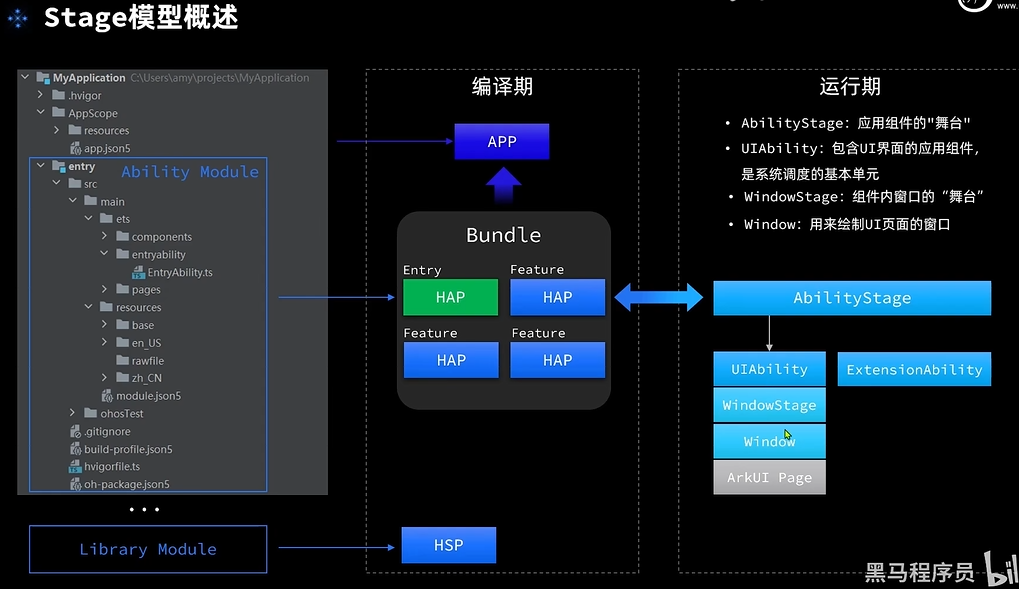Expand the zh_CN folder chevron

105,377
